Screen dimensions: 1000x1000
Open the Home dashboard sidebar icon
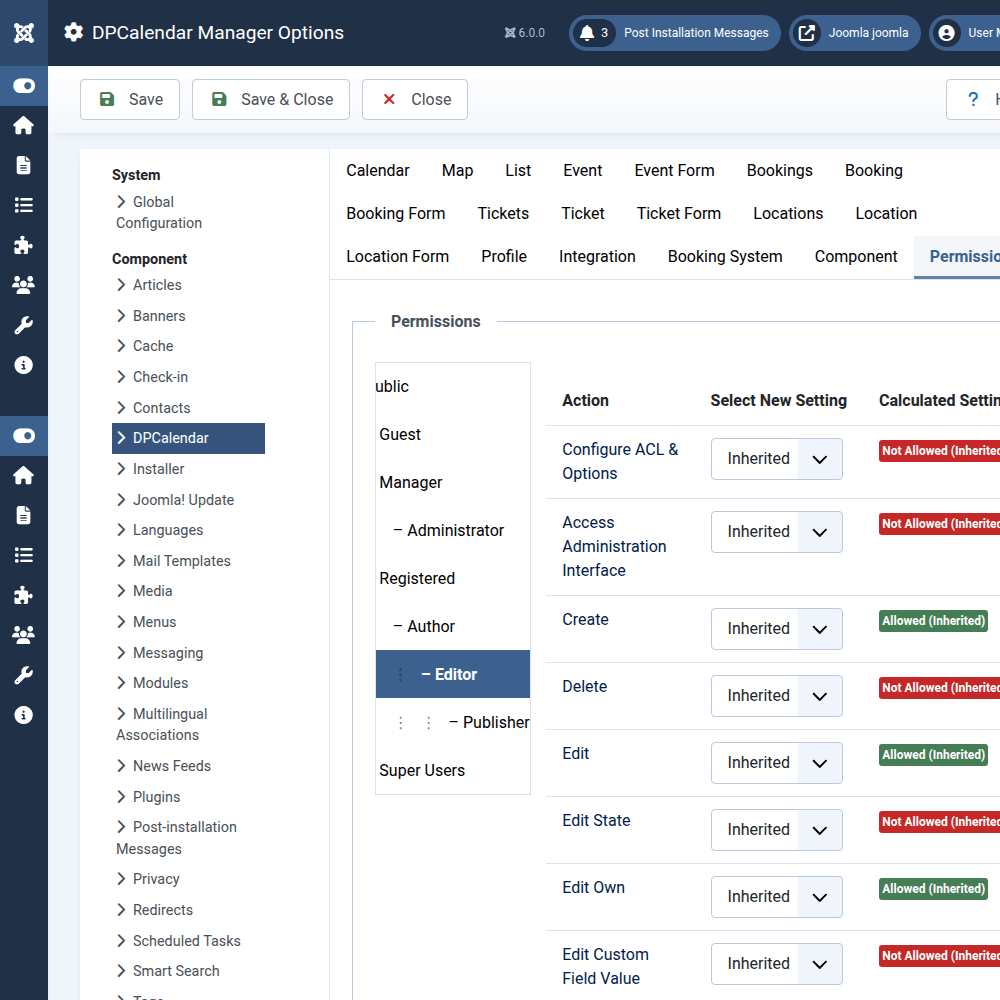(x=24, y=125)
